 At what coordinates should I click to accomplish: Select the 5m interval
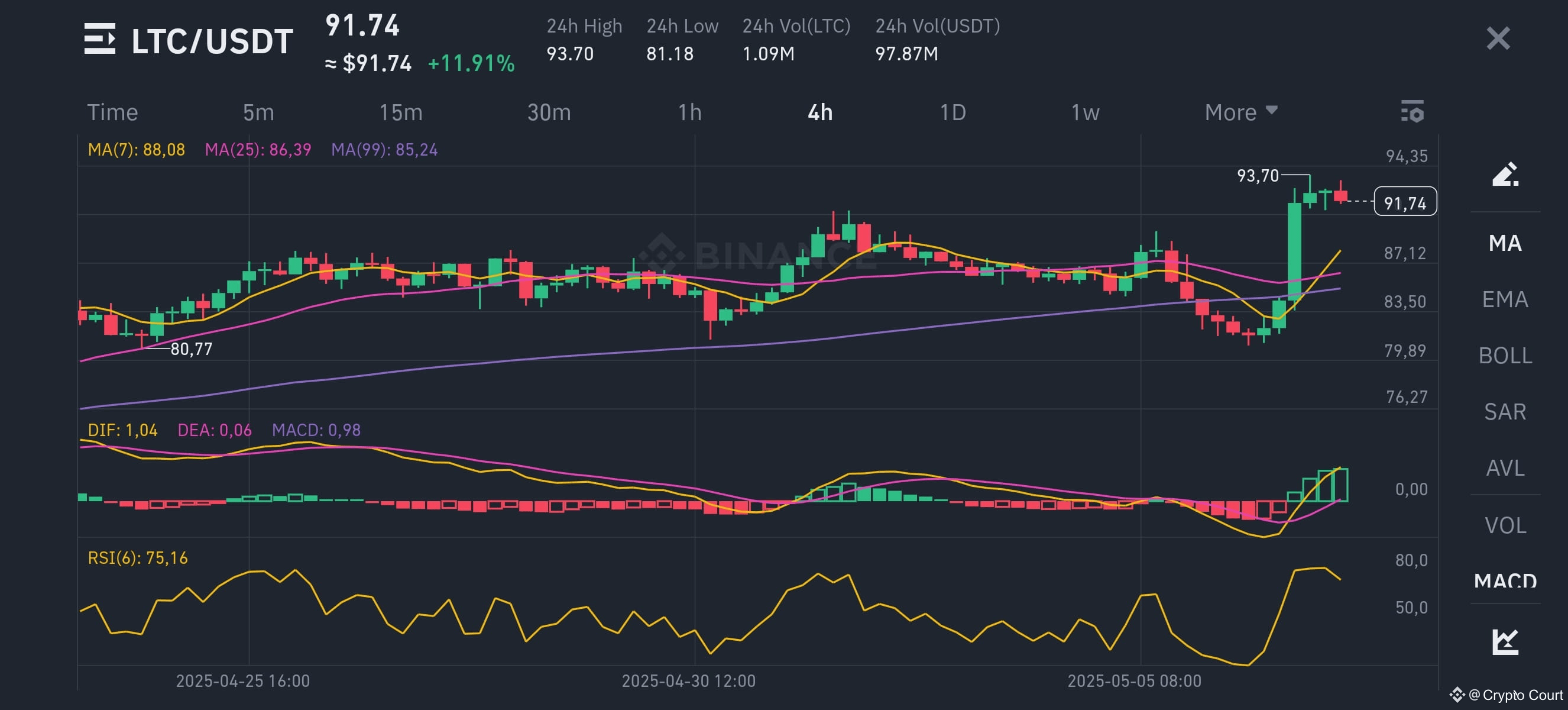coord(258,112)
